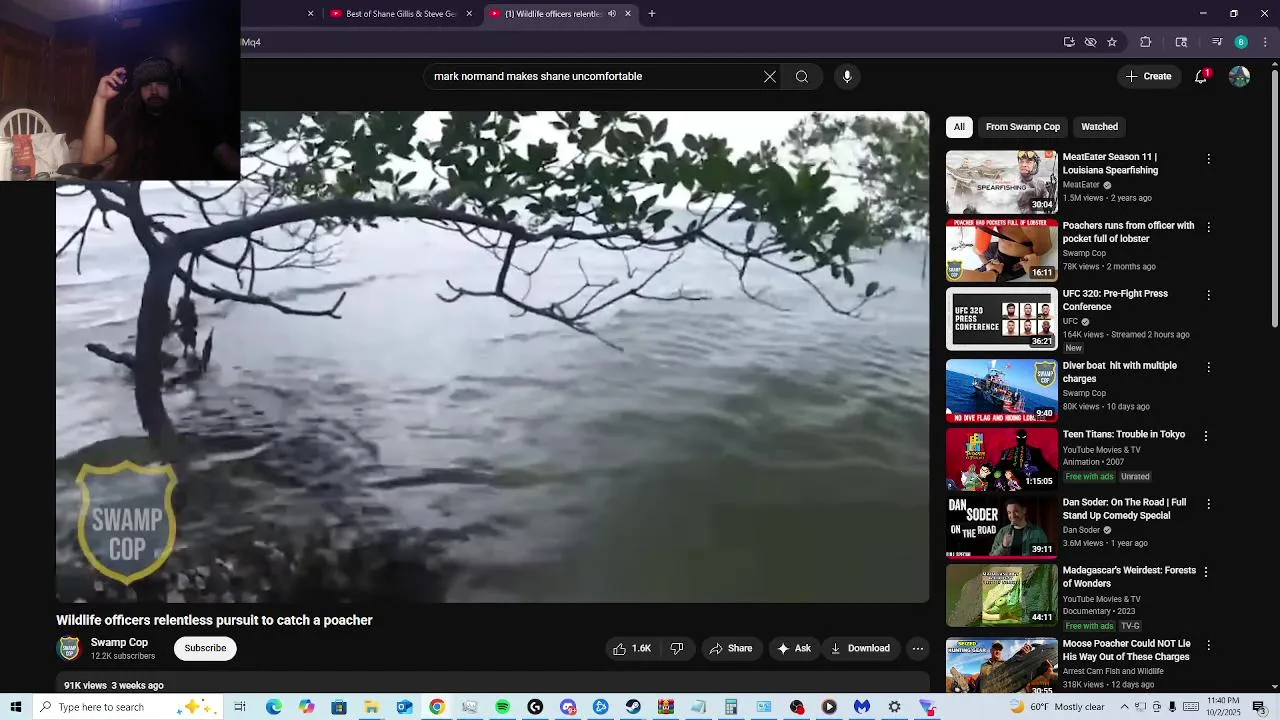
Task: Dislike the video with thumbs down
Action: [x=677, y=648]
